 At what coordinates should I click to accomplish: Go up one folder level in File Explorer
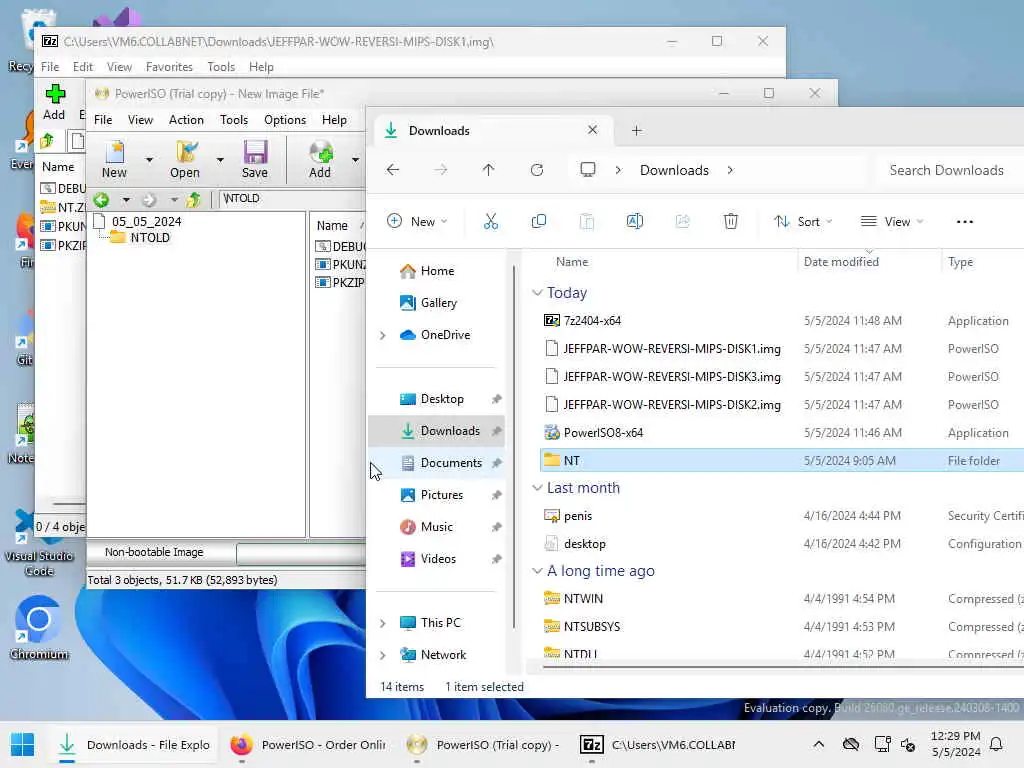coord(488,170)
